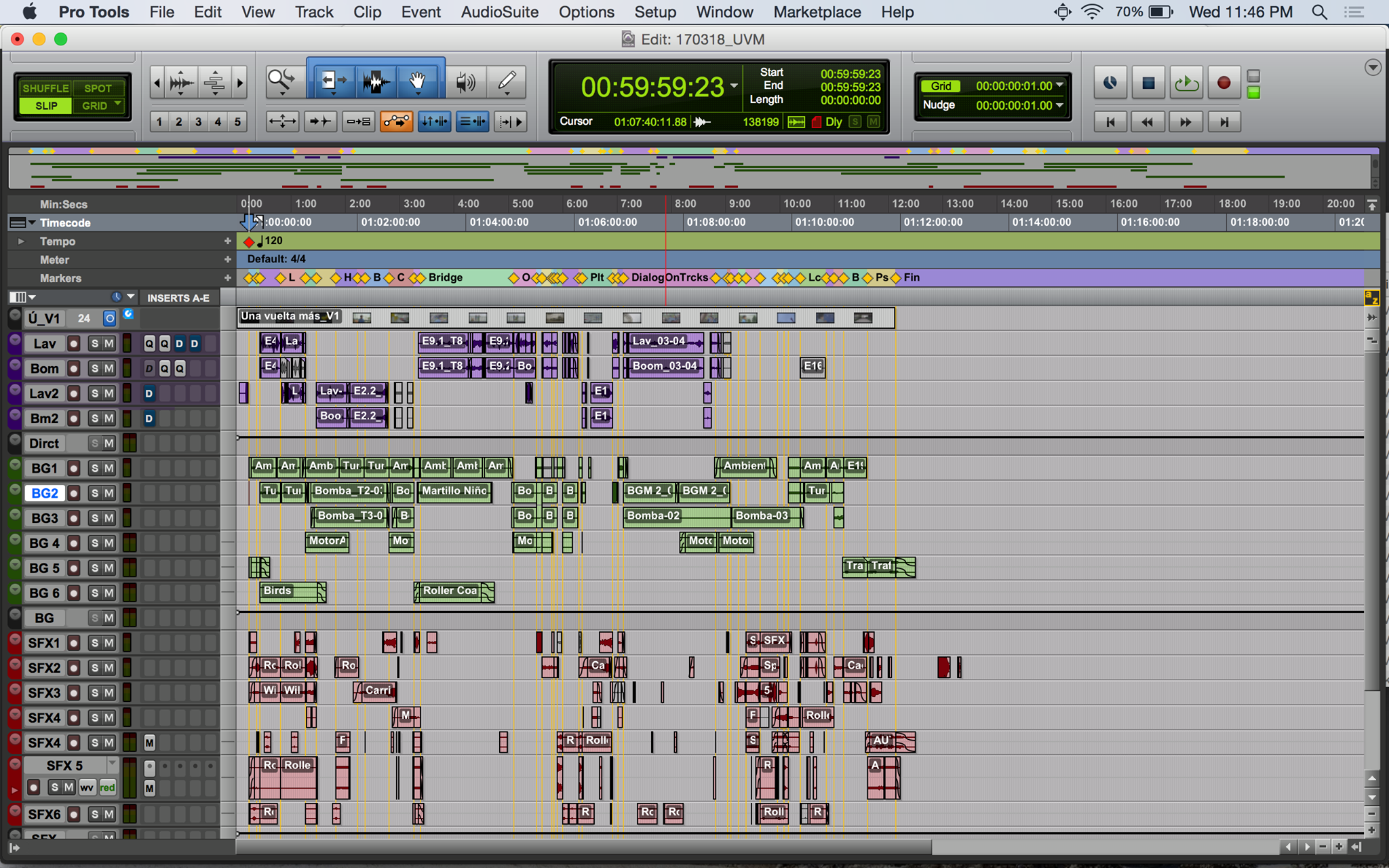Enable Spot edit mode

[98, 88]
